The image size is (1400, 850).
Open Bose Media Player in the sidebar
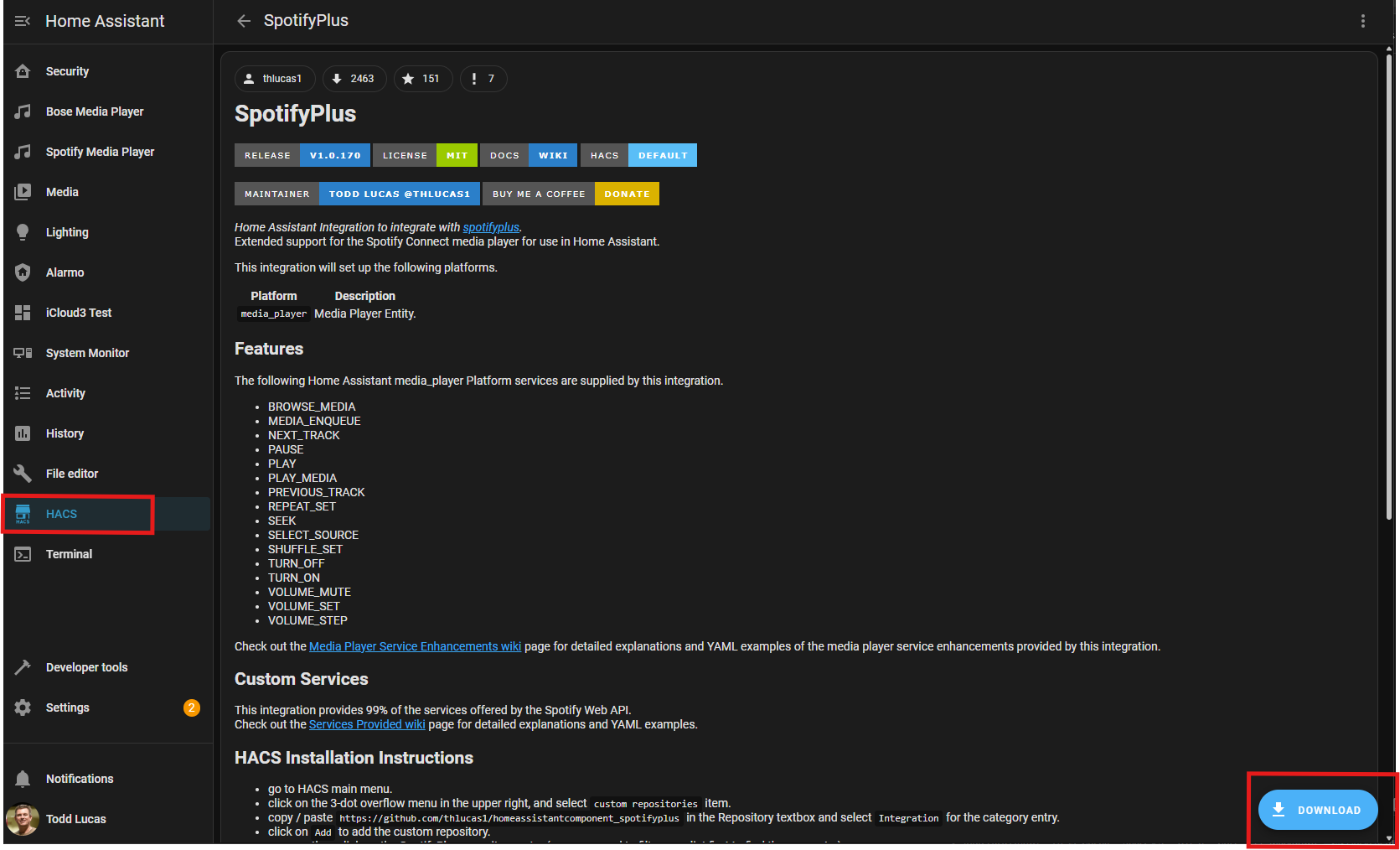[106, 111]
